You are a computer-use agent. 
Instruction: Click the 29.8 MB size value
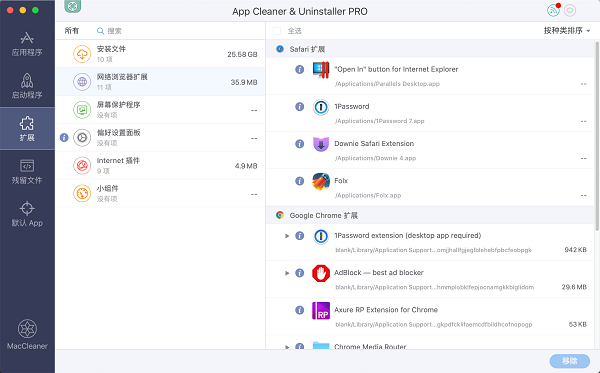(574, 287)
